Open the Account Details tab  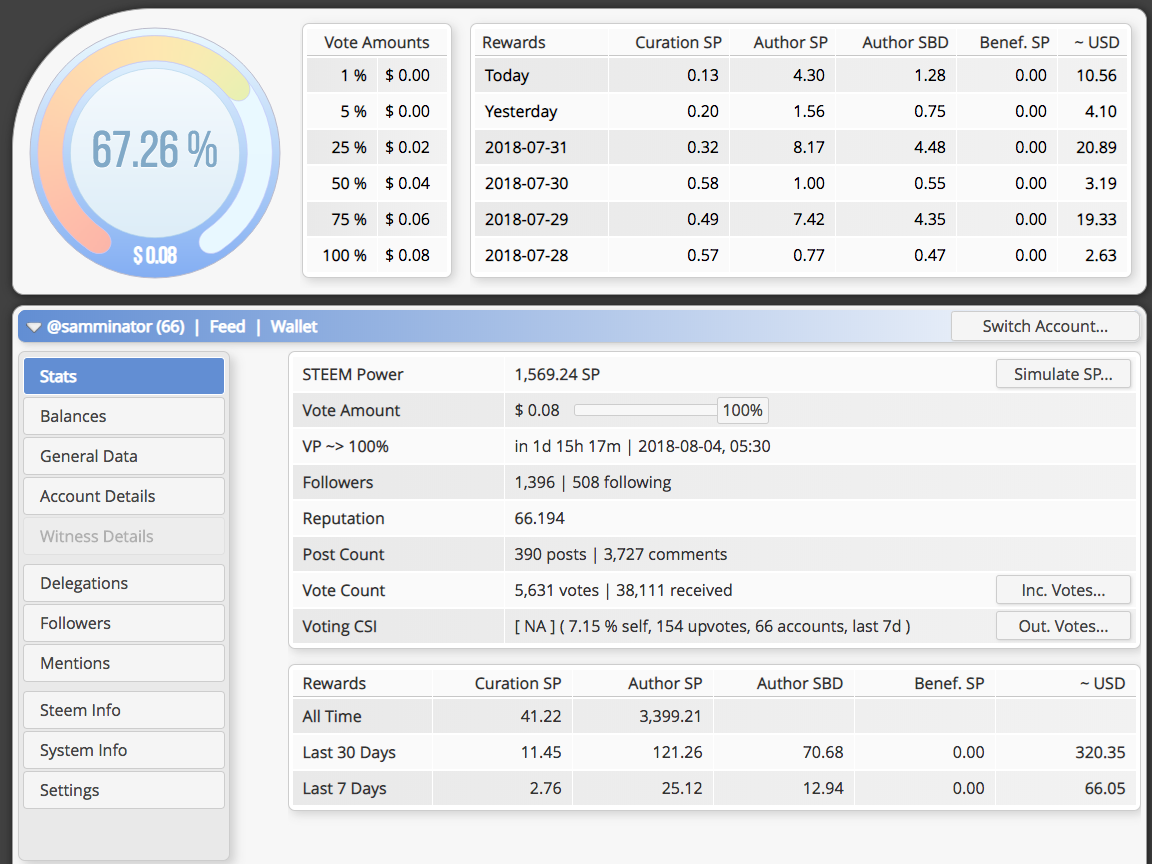pyautogui.click(x=124, y=496)
